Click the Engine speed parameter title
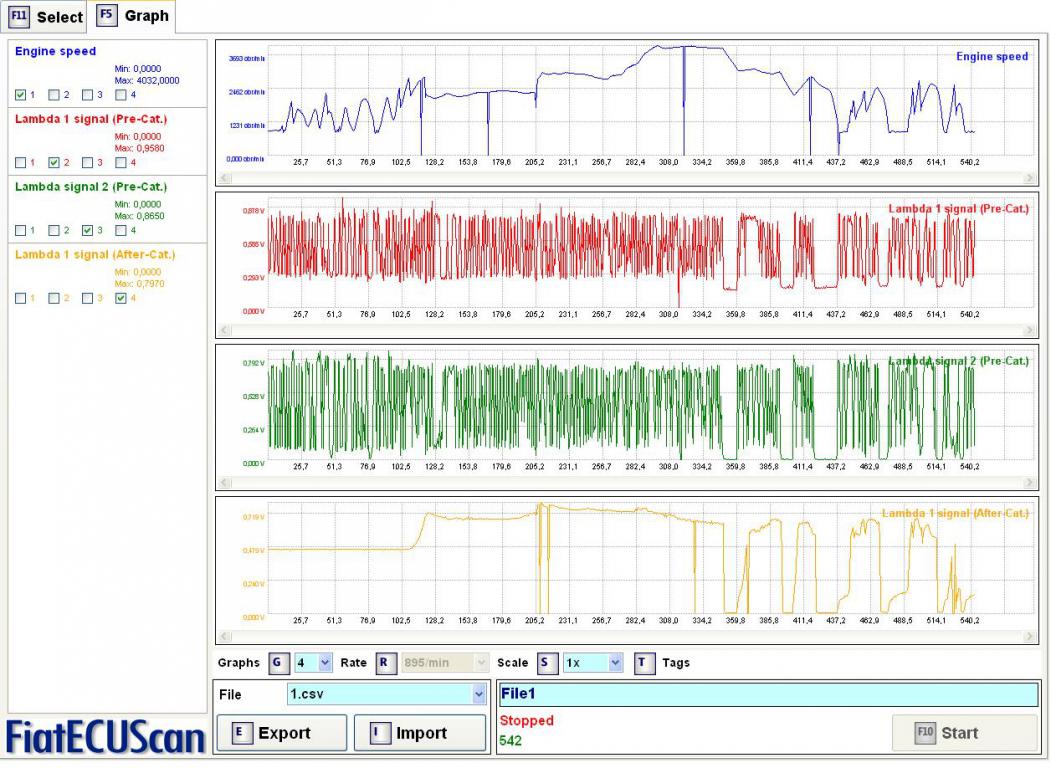Screen dimensions: 1051x768 pyautogui.click(x=55, y=52)
